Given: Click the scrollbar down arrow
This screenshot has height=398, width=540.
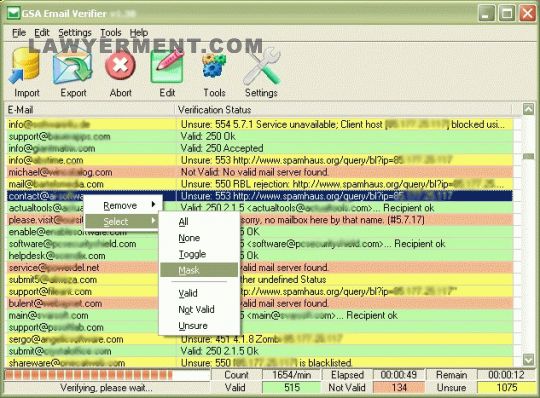Looking at the screenshot, I should pyautogui.click(x=528, y=360).
